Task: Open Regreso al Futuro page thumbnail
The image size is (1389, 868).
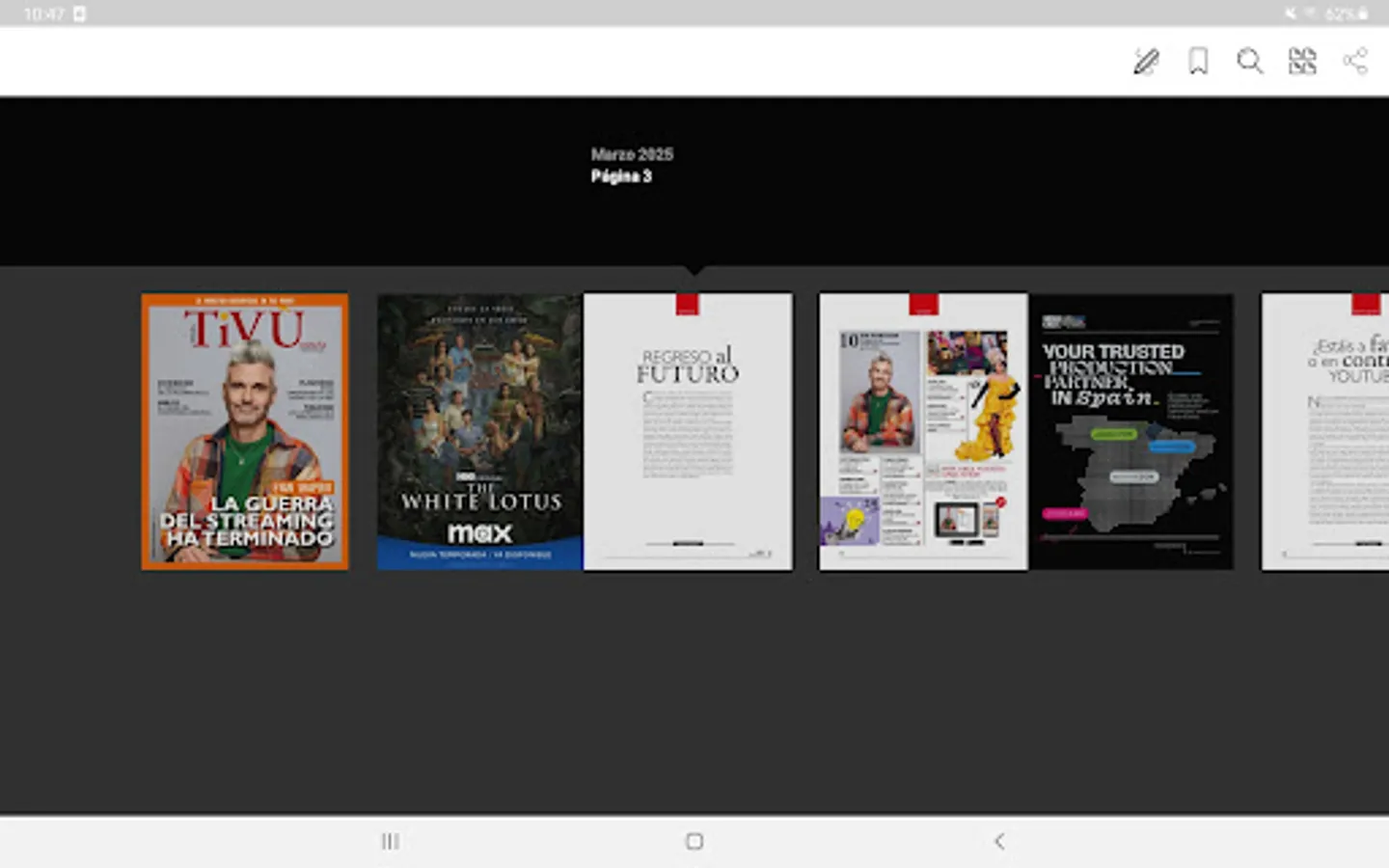Action: click(x=688, y=431)
